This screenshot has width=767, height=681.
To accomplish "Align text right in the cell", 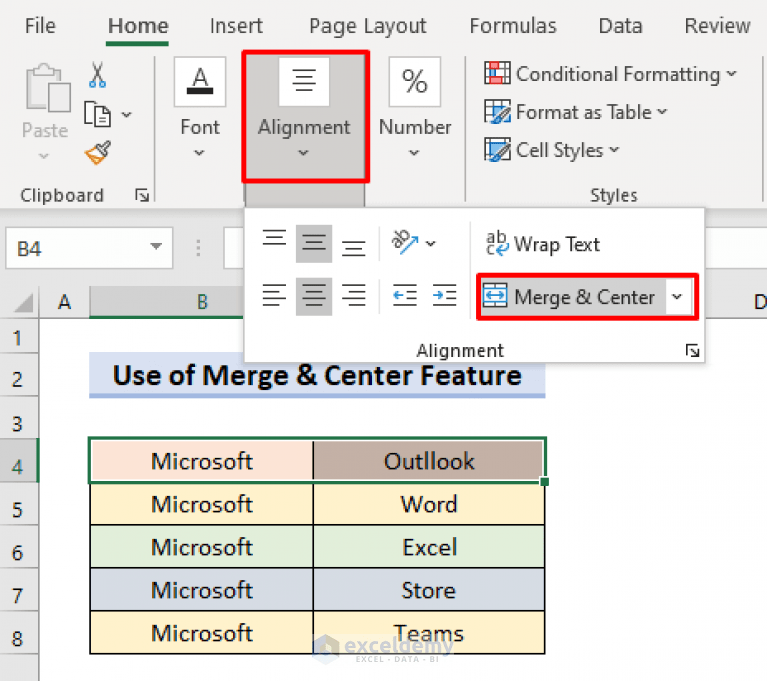I will tap(353, 296).
